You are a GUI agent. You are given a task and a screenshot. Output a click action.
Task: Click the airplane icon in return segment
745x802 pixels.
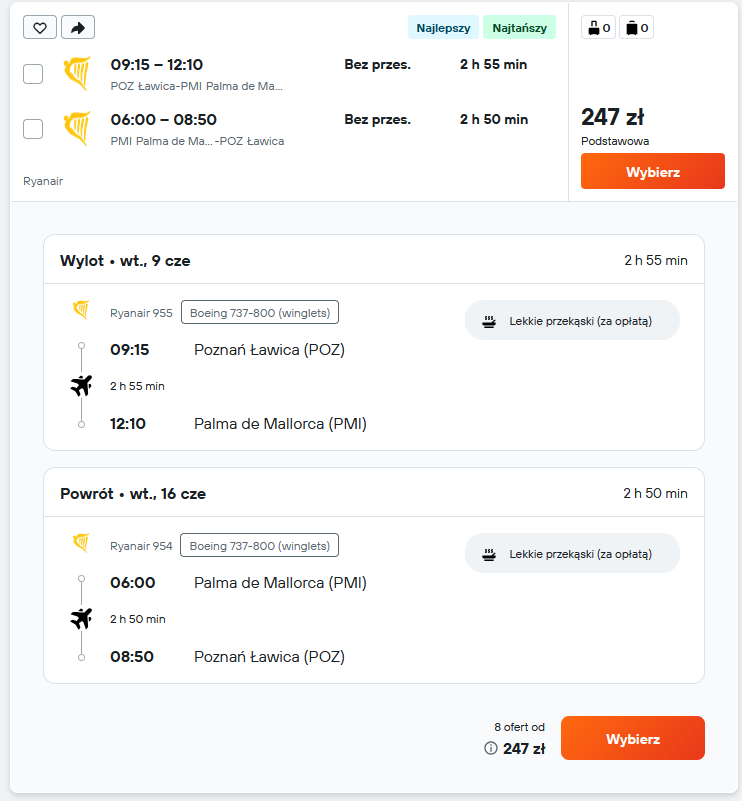click(81, 618)
